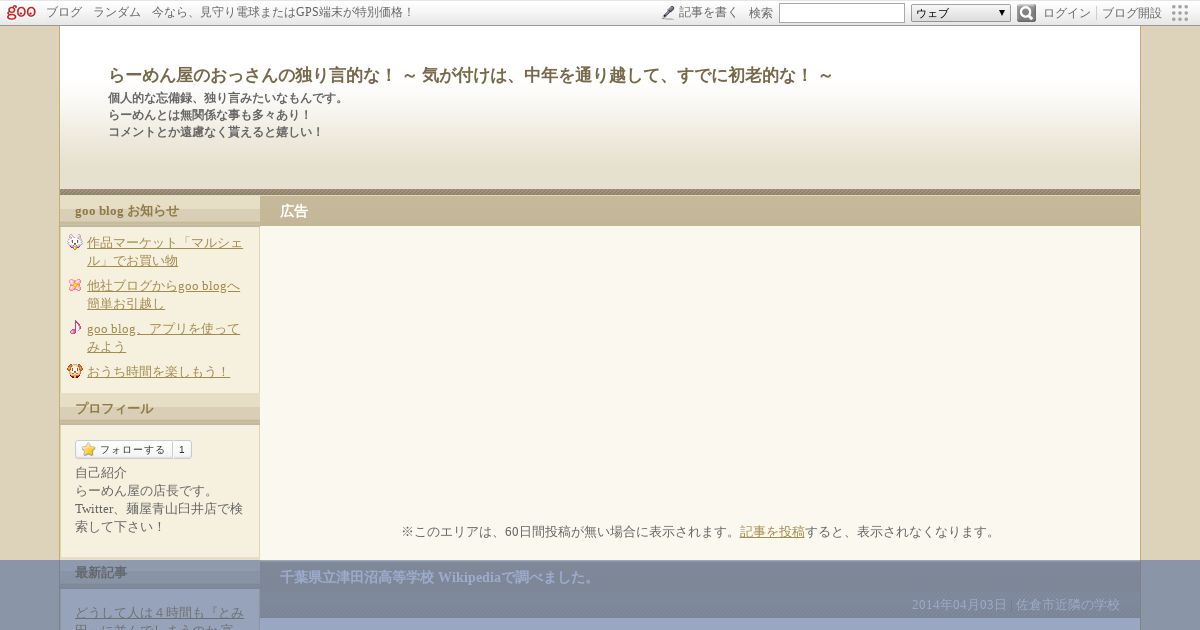This screenshot has width=1200, height=630.
Task: Click the pencil icon beside 記事を書く
Action: pos(668,13)
